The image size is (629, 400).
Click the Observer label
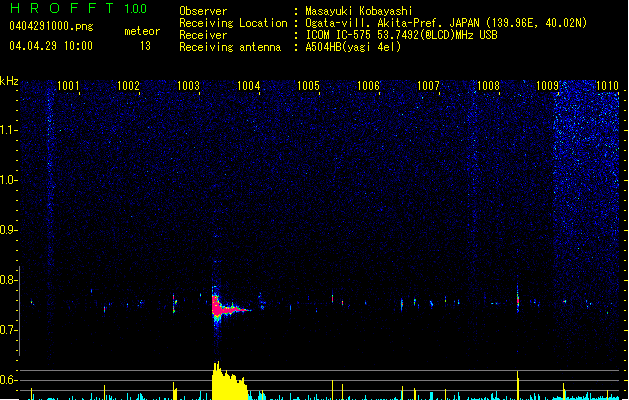click(x=203, y=11)
